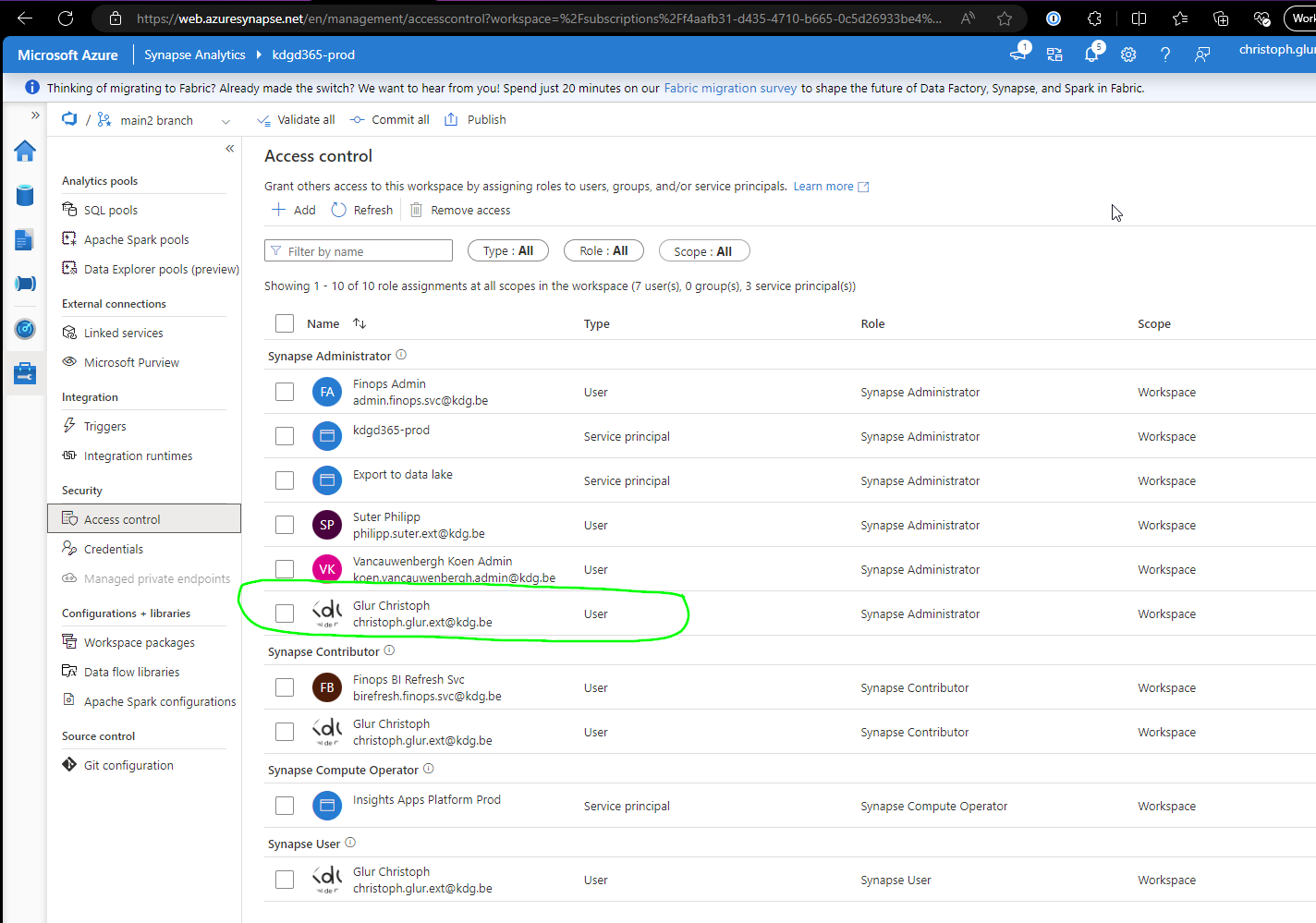
Task: Add page to favorites with star icon
Action: tap(1005, 18)
